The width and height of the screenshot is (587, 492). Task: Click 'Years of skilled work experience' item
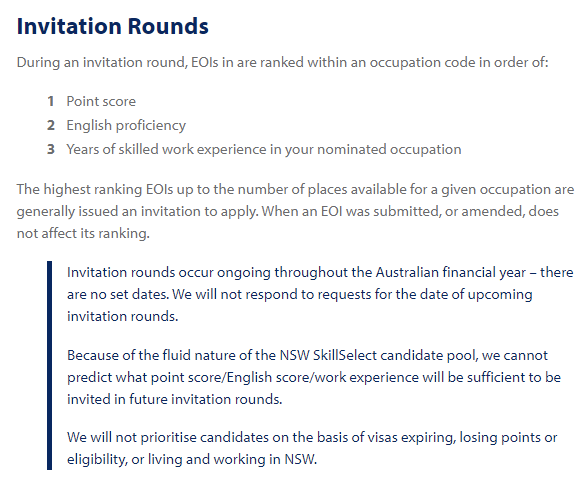(264, 149)
